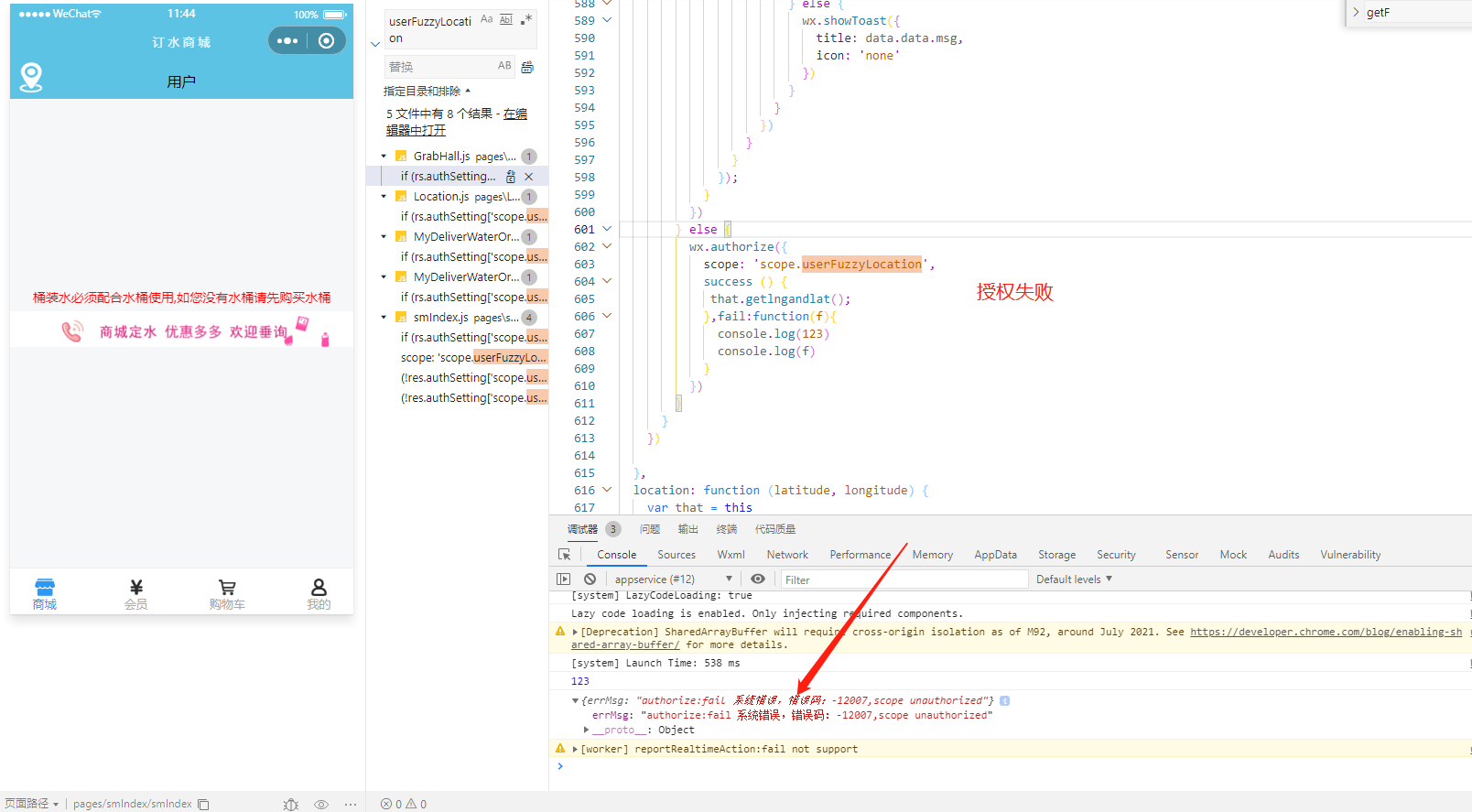The height and width of the screenshot is (812, 1472).
Task: Expand the __proto__ Object entry
Action: tap(587, 730)
